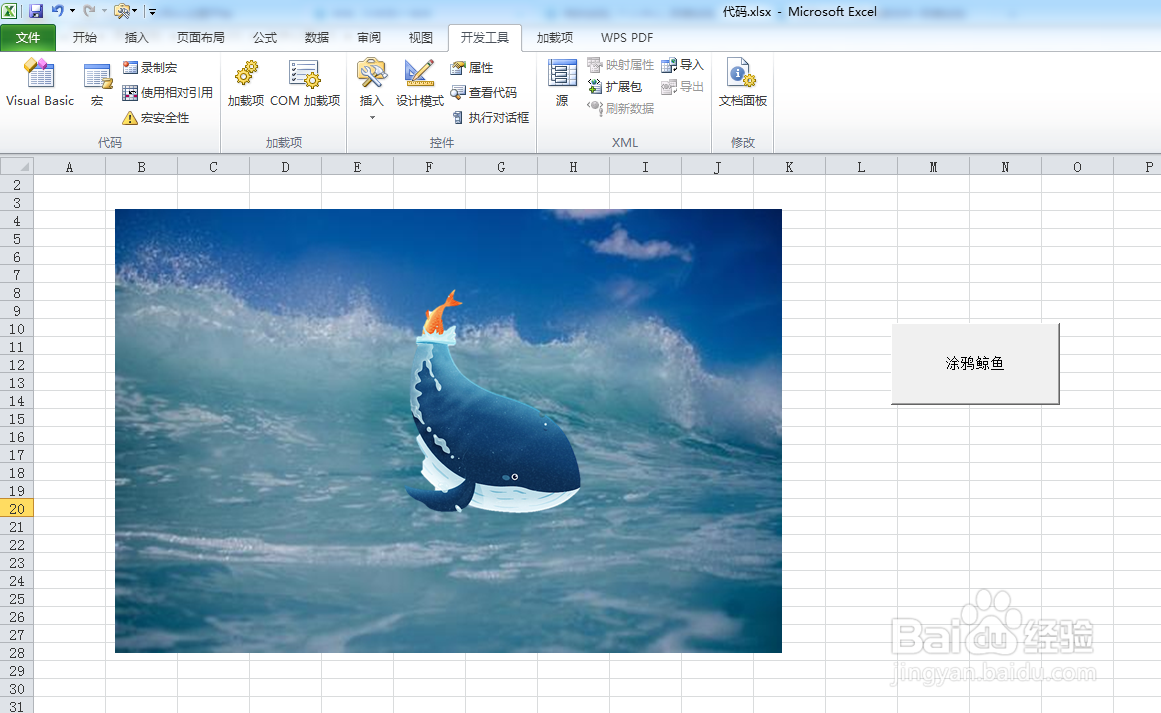The height and width of the screenshot is (713, 1161).
Task: Select the whale ocean picture
Action: 448,431
